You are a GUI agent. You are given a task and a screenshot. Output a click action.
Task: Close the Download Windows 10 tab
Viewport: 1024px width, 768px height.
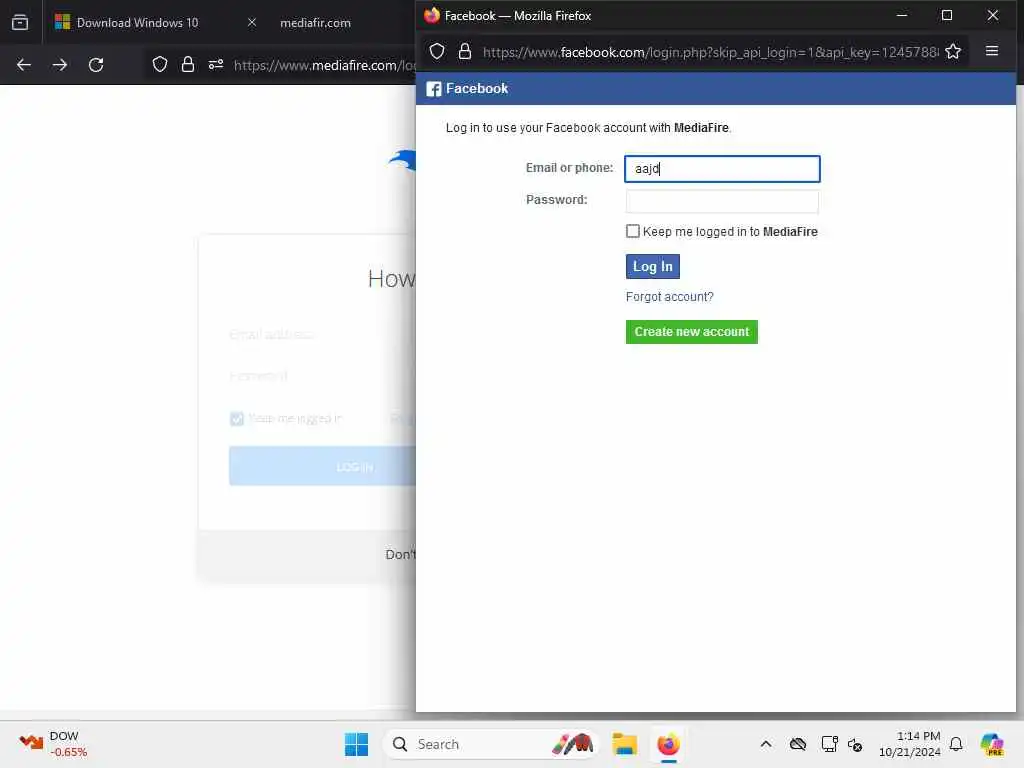click(252, 22)
